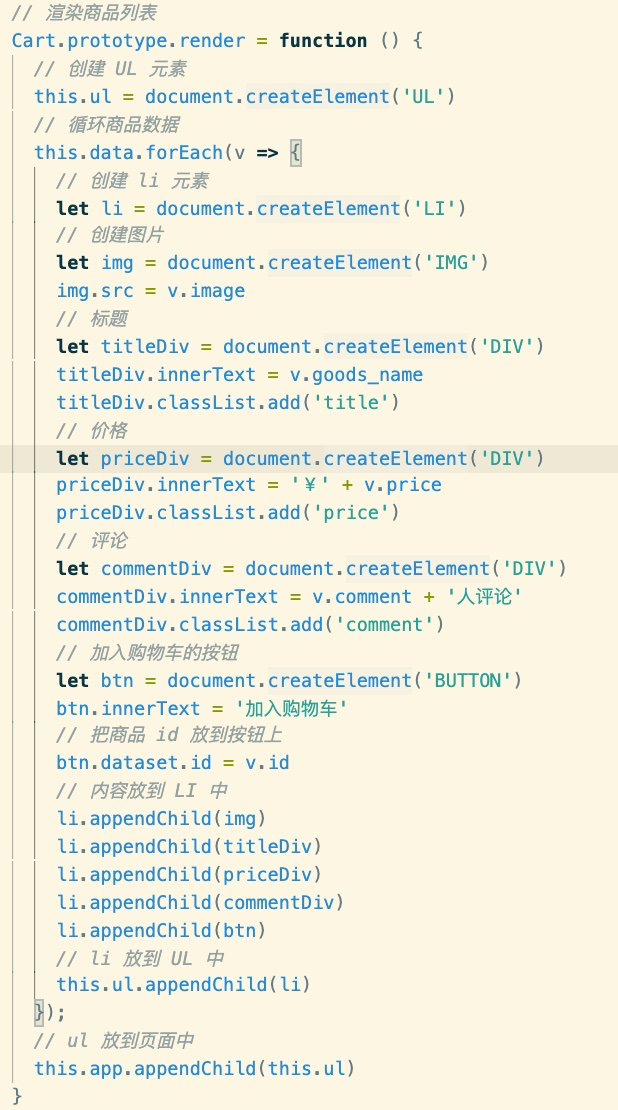The height and width of the screenshot is (1110, 618).
Task: Click the line declaring 'let commentDiv'
Action: 312,568
